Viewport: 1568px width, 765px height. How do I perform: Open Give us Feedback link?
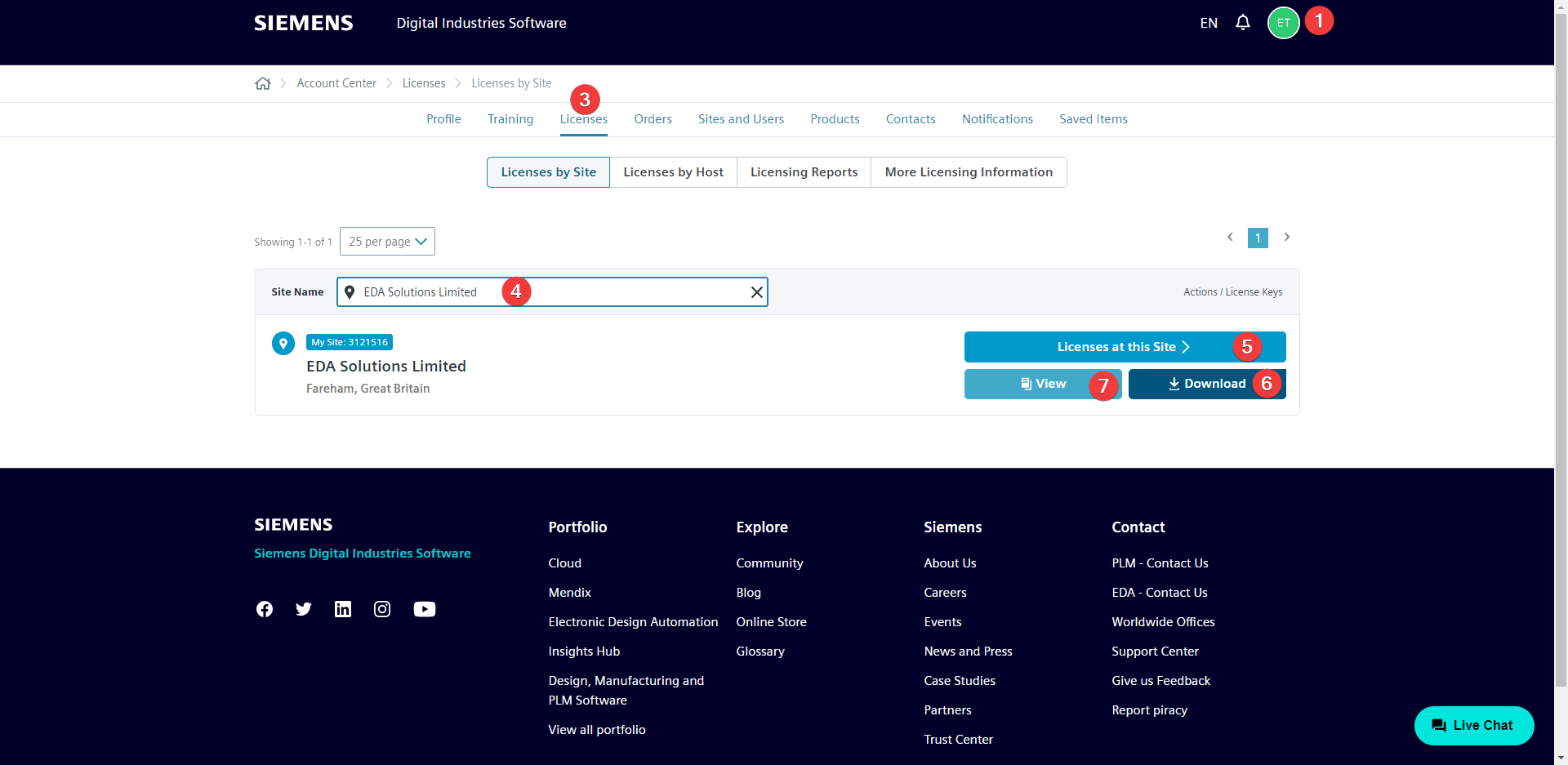tap(1160, 681)
